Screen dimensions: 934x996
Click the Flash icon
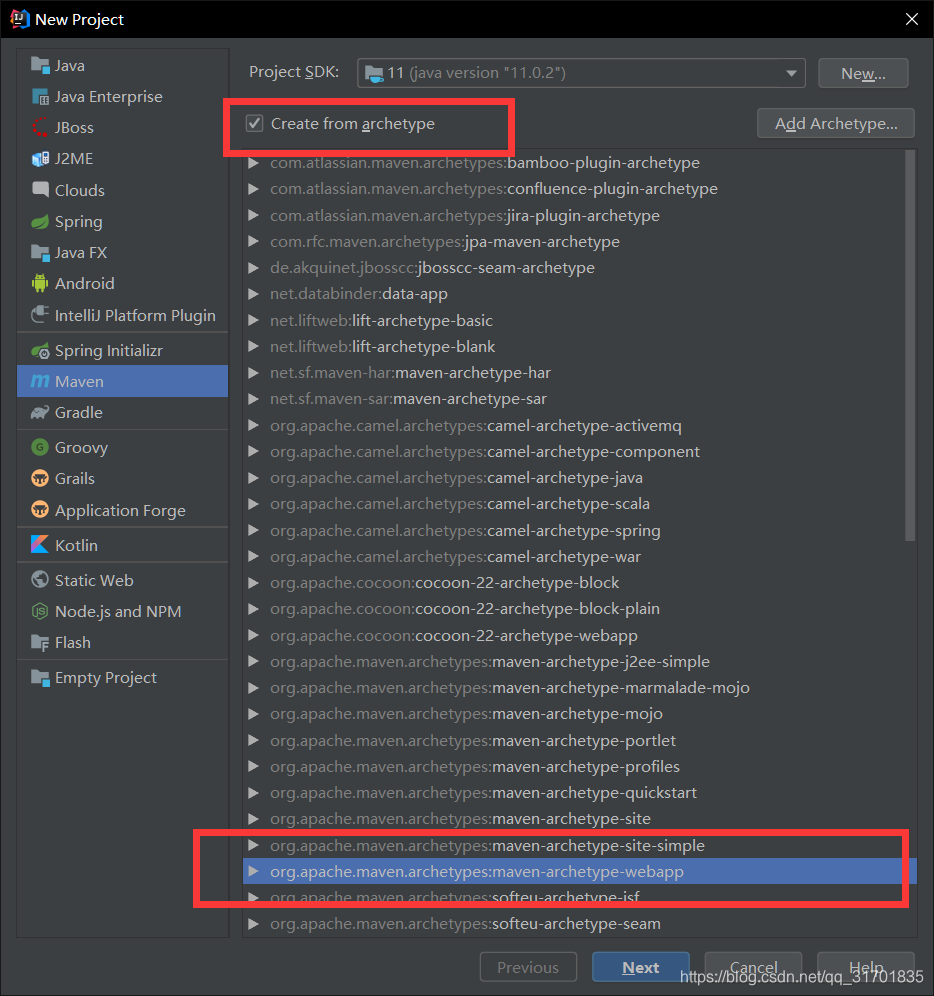click(40, 643)
